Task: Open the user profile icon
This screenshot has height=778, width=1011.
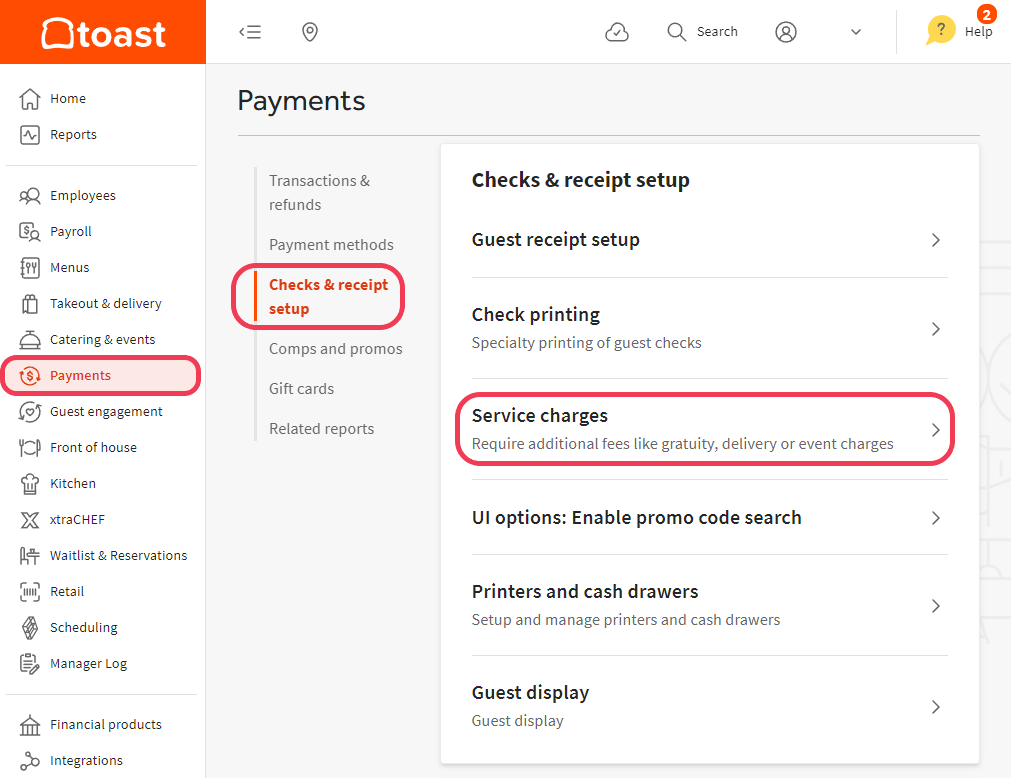Action: (786, 32)
